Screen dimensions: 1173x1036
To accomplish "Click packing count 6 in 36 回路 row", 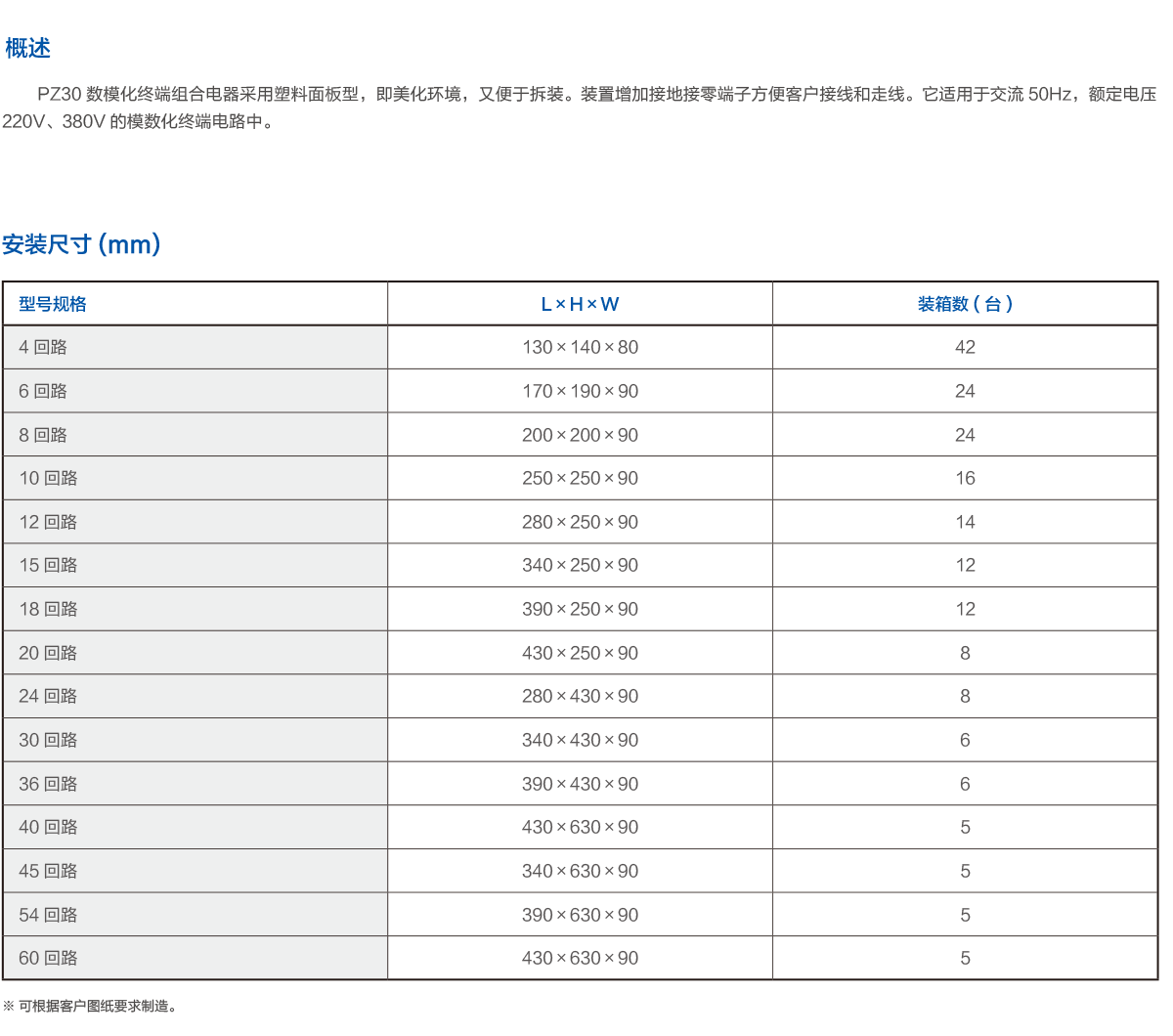I will pyautogui.click(x=965, y=784).
